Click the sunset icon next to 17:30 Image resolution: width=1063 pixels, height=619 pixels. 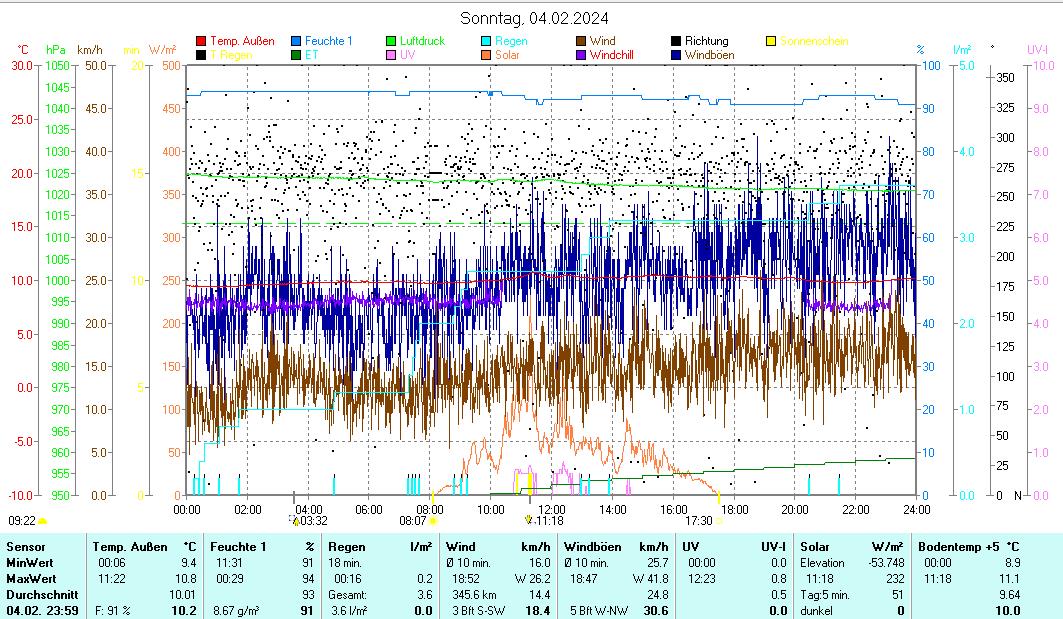point(719,521)
